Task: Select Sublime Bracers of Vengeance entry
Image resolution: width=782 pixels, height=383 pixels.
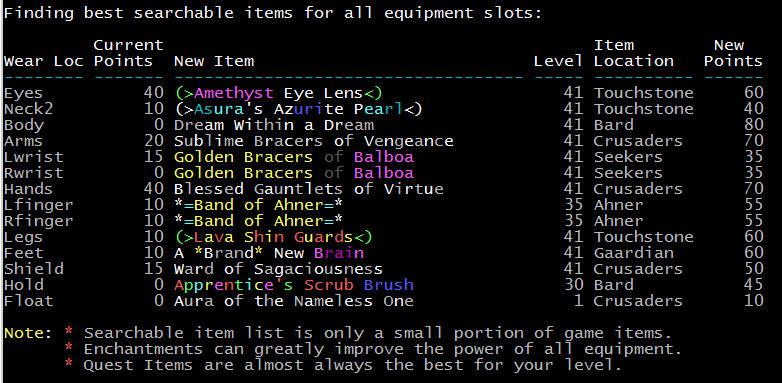Action: coord(314,141)
